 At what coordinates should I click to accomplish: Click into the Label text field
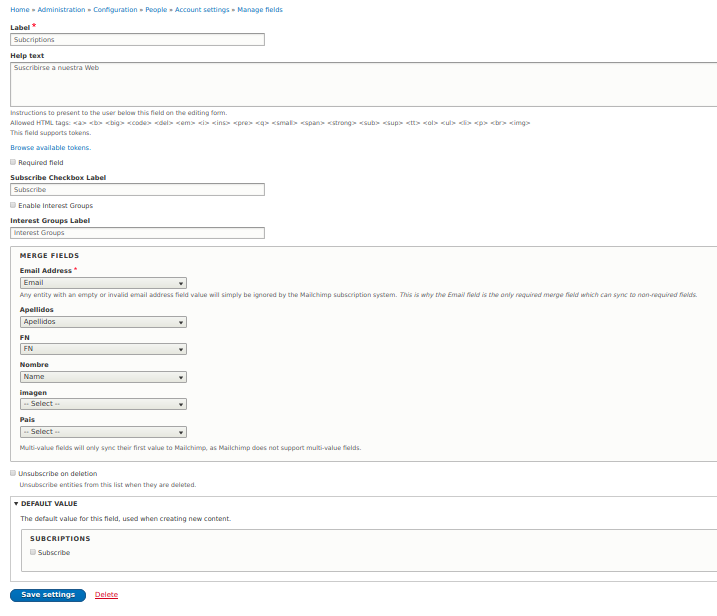tap(137, 40)
